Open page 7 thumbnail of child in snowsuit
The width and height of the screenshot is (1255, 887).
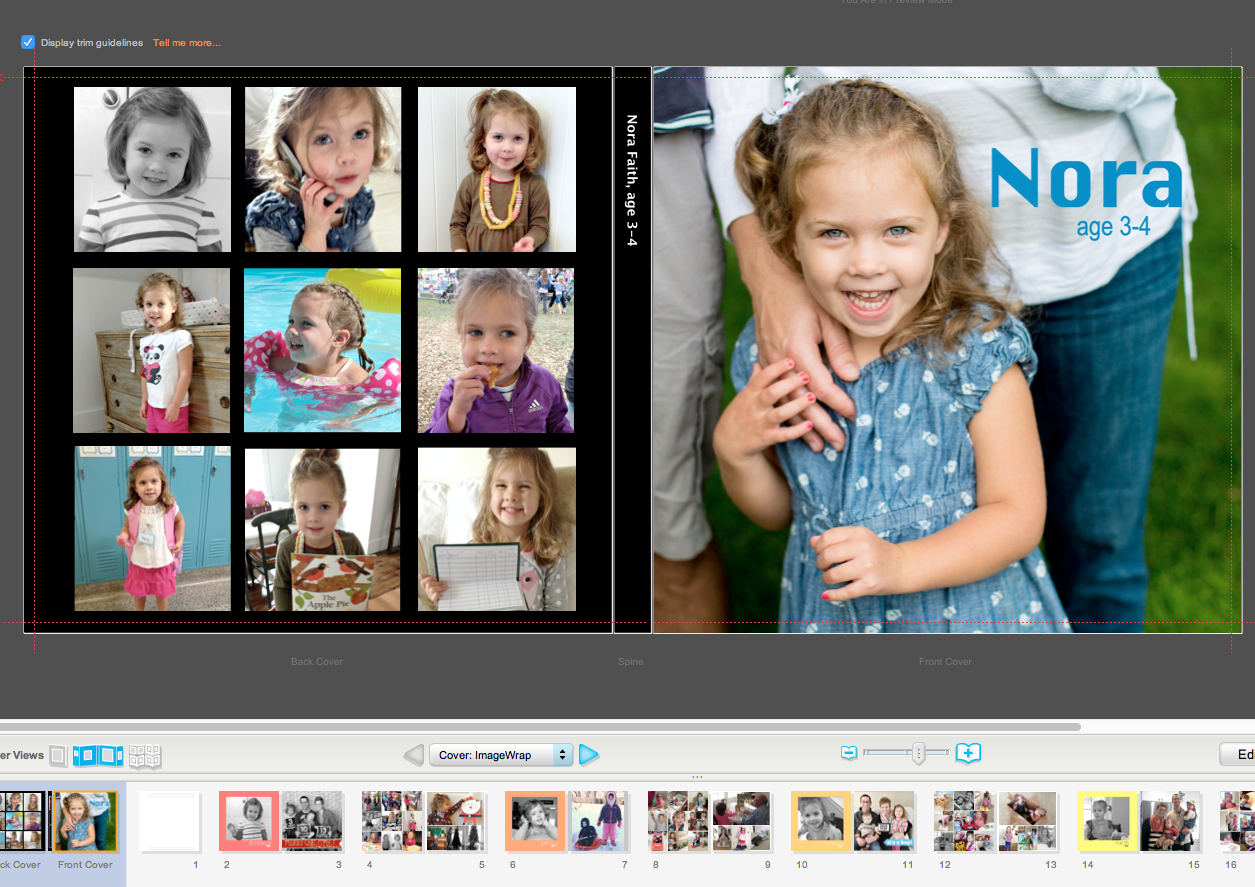pos(599,822)
